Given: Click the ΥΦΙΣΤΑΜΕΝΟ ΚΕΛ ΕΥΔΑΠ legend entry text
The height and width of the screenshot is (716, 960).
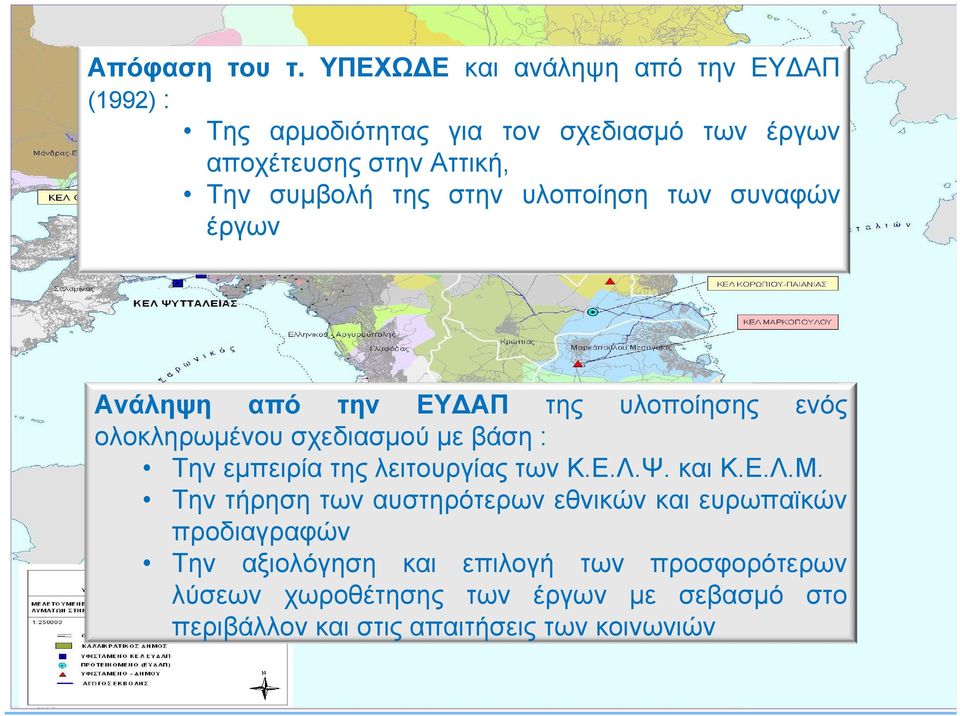Looking at the screenshot, I should pos(126,655).
